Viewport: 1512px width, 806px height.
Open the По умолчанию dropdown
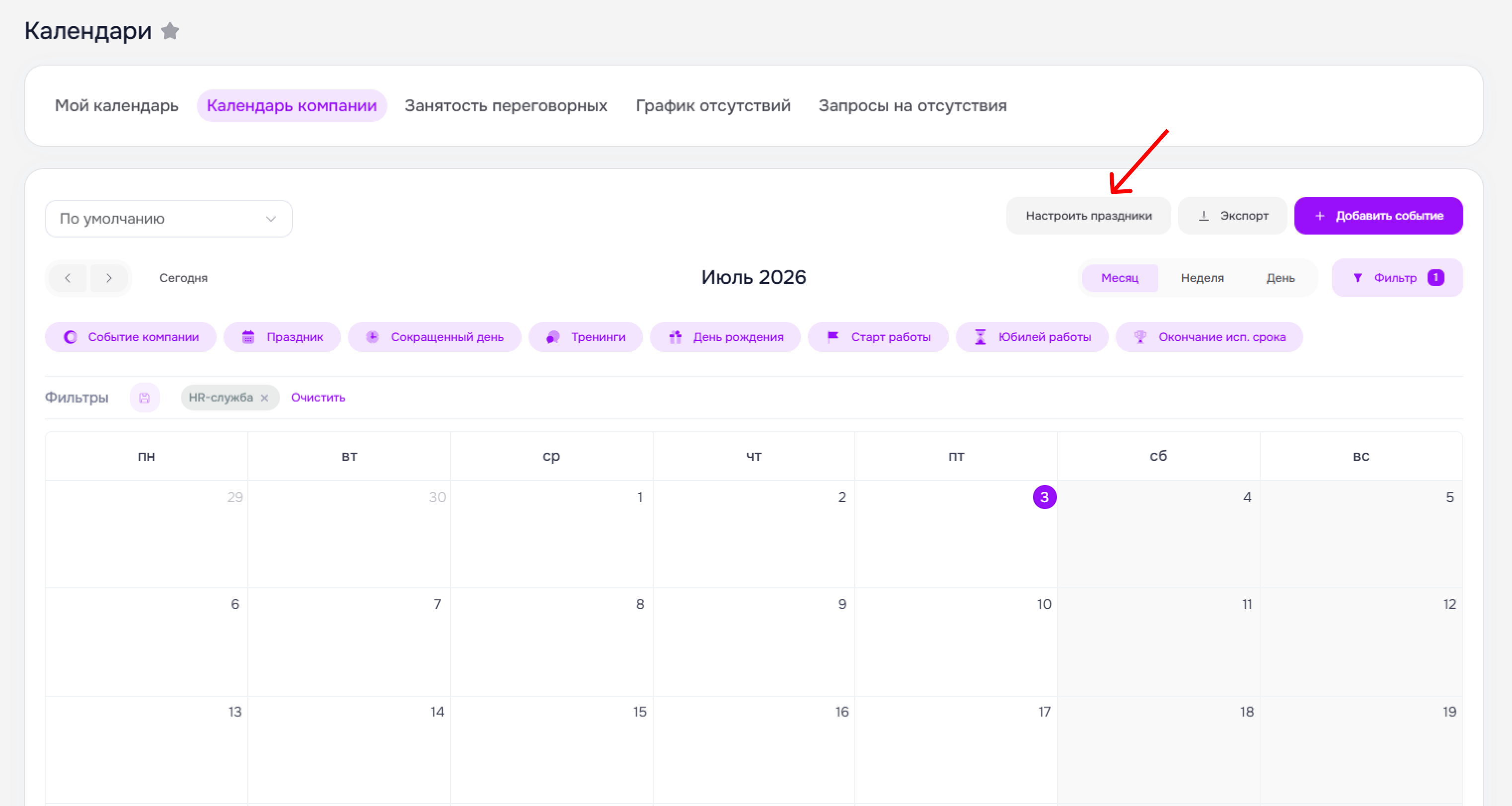[x=169, y=219]
